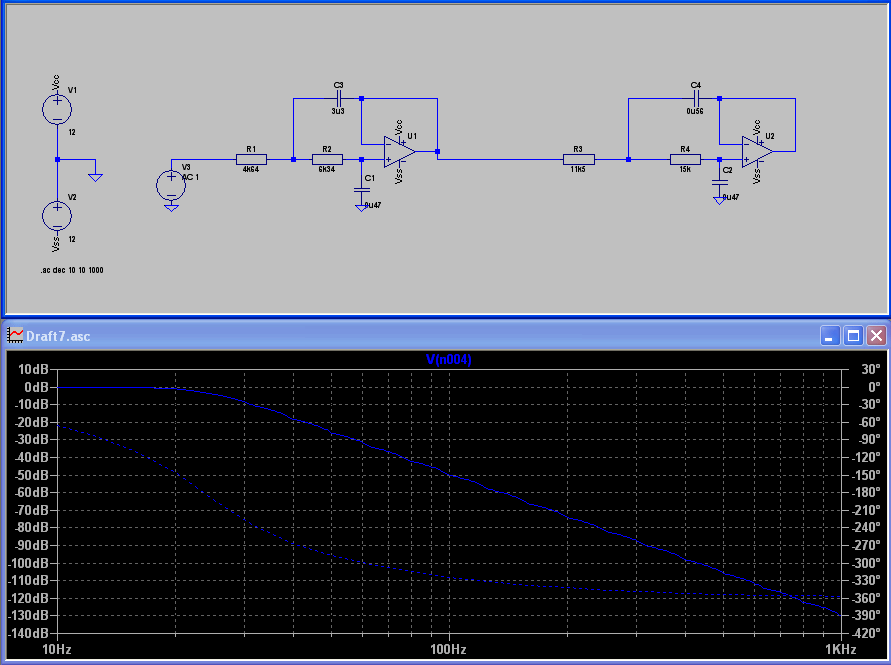891x665 pixels.
Task: Click the -420° label on phase axis
Action: [x=865, y=633]
